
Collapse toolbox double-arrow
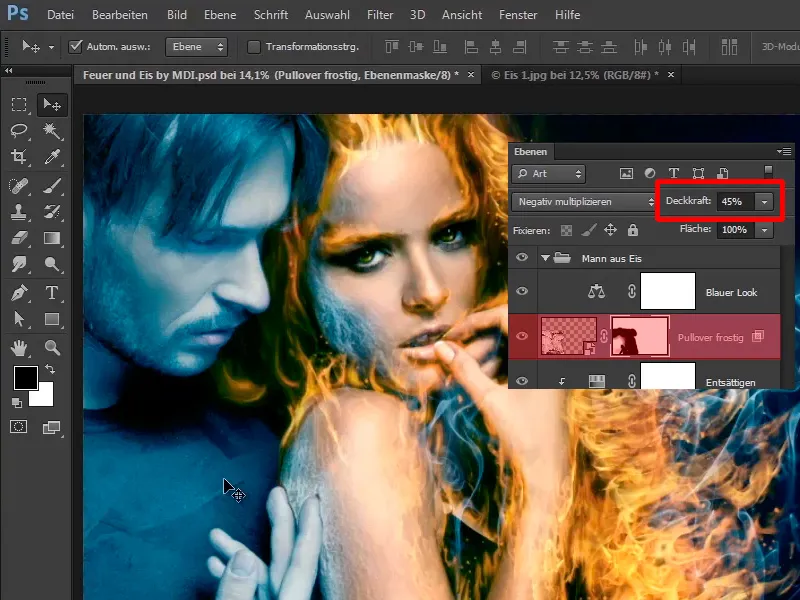pos(8,70)
